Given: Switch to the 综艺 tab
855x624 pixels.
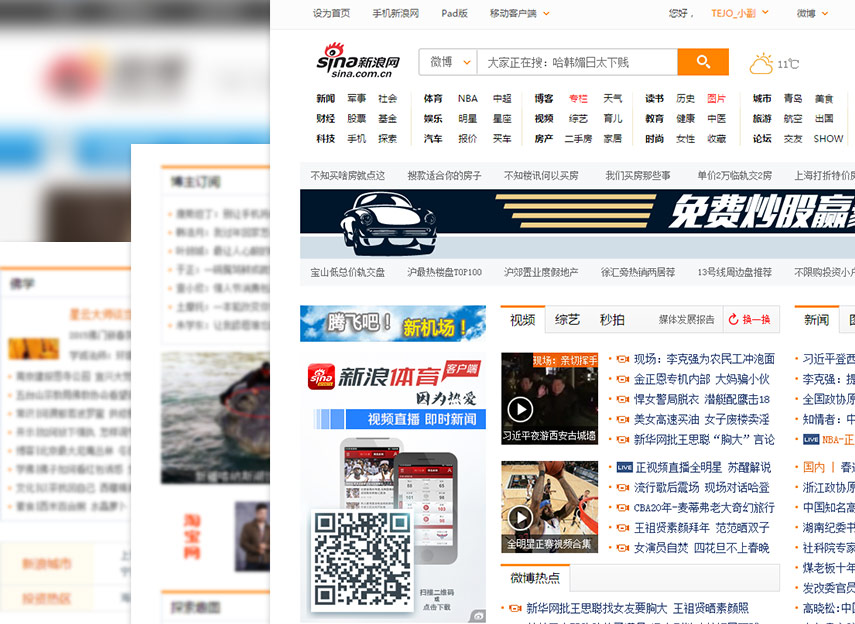Looking at the screenshot, I should click(567, 320).
